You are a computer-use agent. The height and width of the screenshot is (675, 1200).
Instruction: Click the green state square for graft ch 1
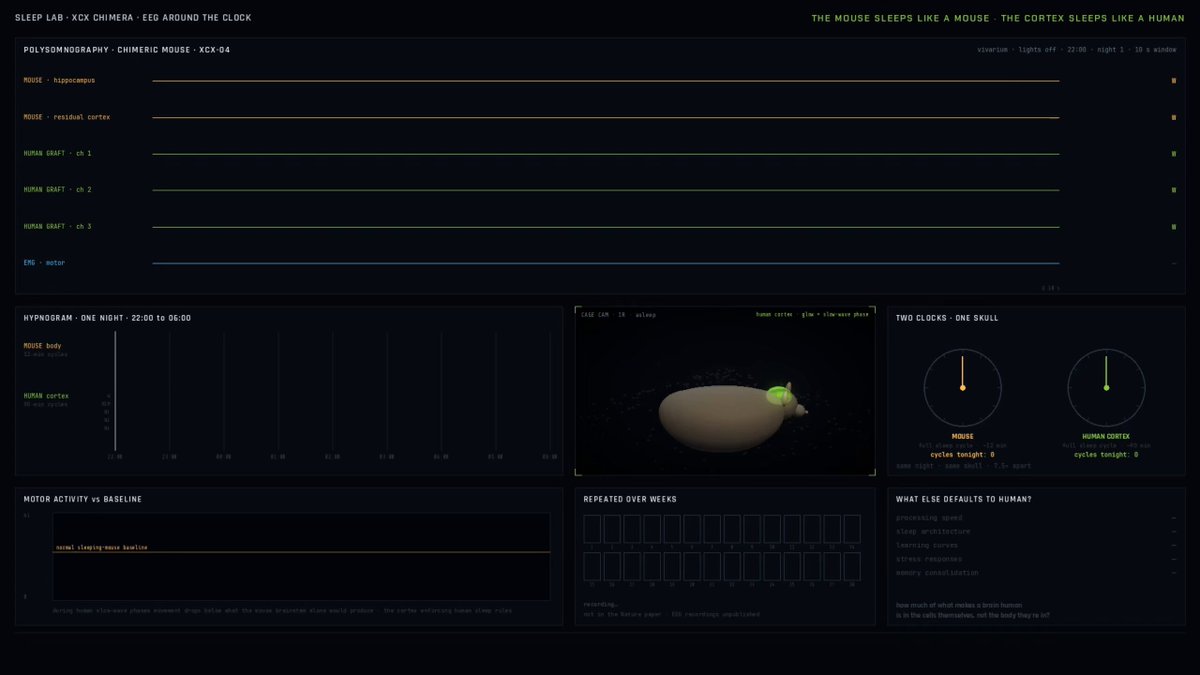(1174, 154)
